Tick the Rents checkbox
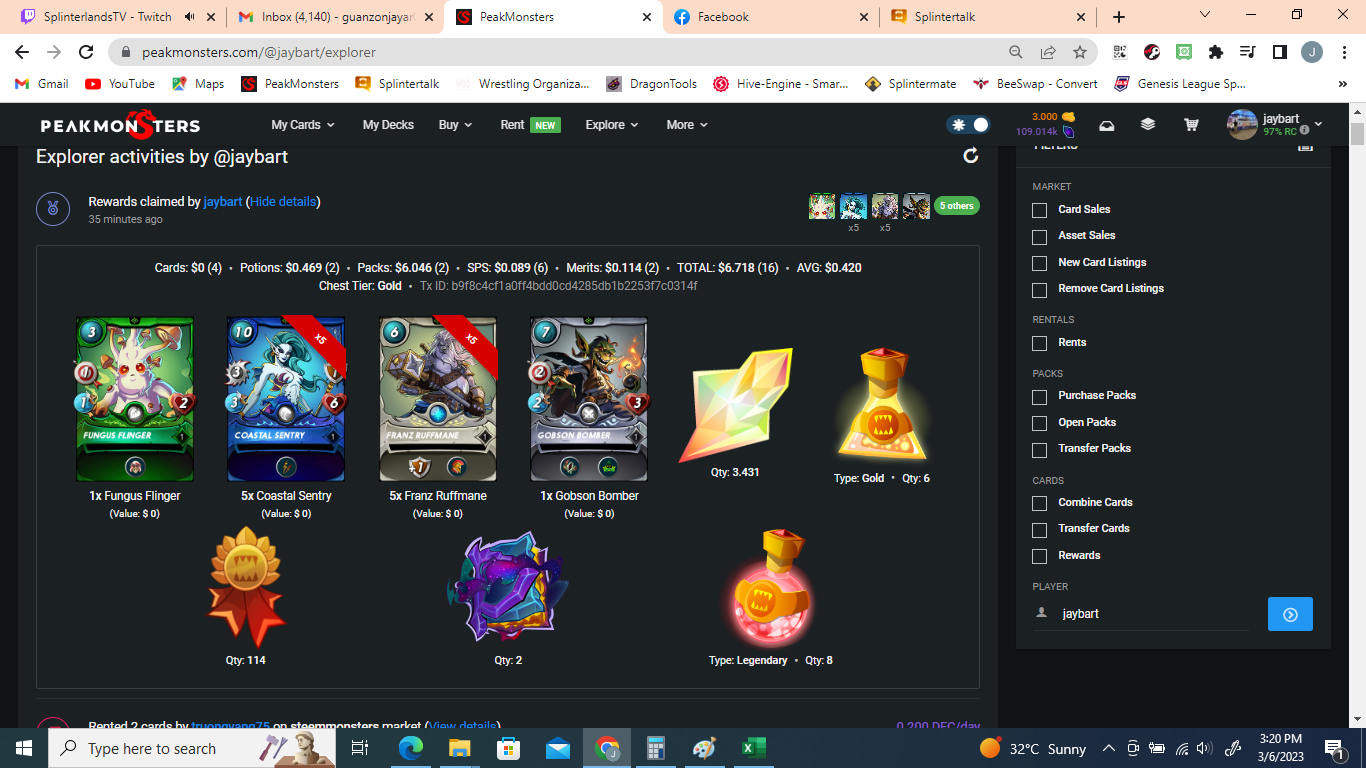The image size is (1366, 768). tap(1040, 343)
